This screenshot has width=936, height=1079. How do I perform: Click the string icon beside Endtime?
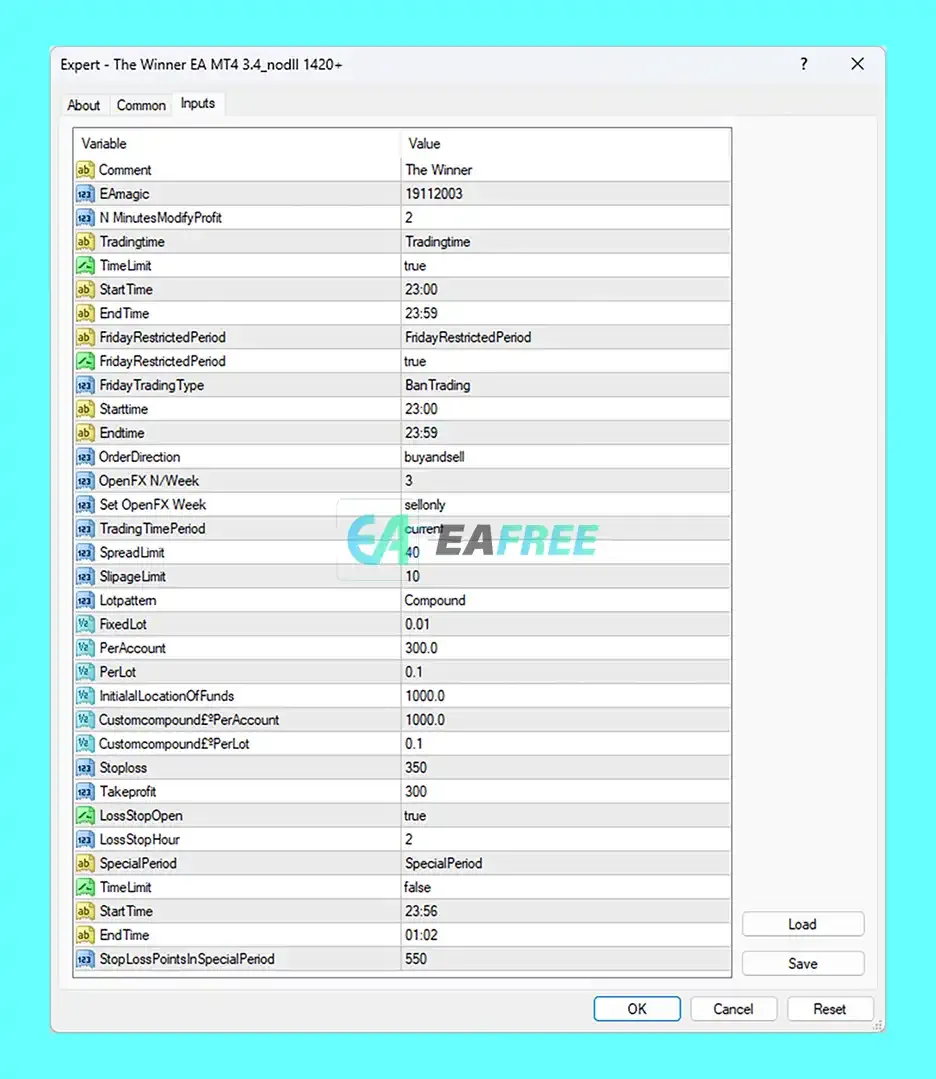85,433
